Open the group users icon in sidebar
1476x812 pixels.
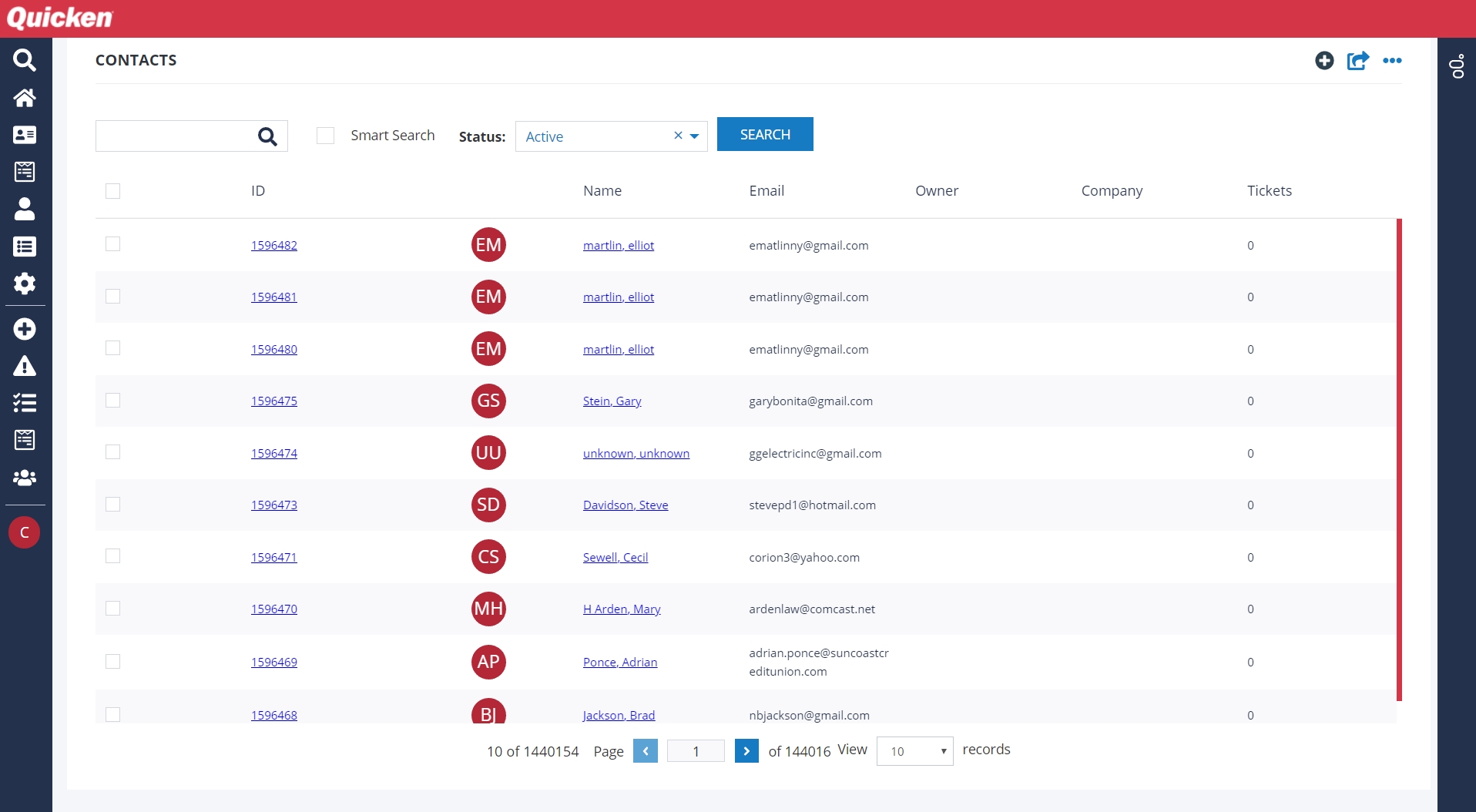25,478
